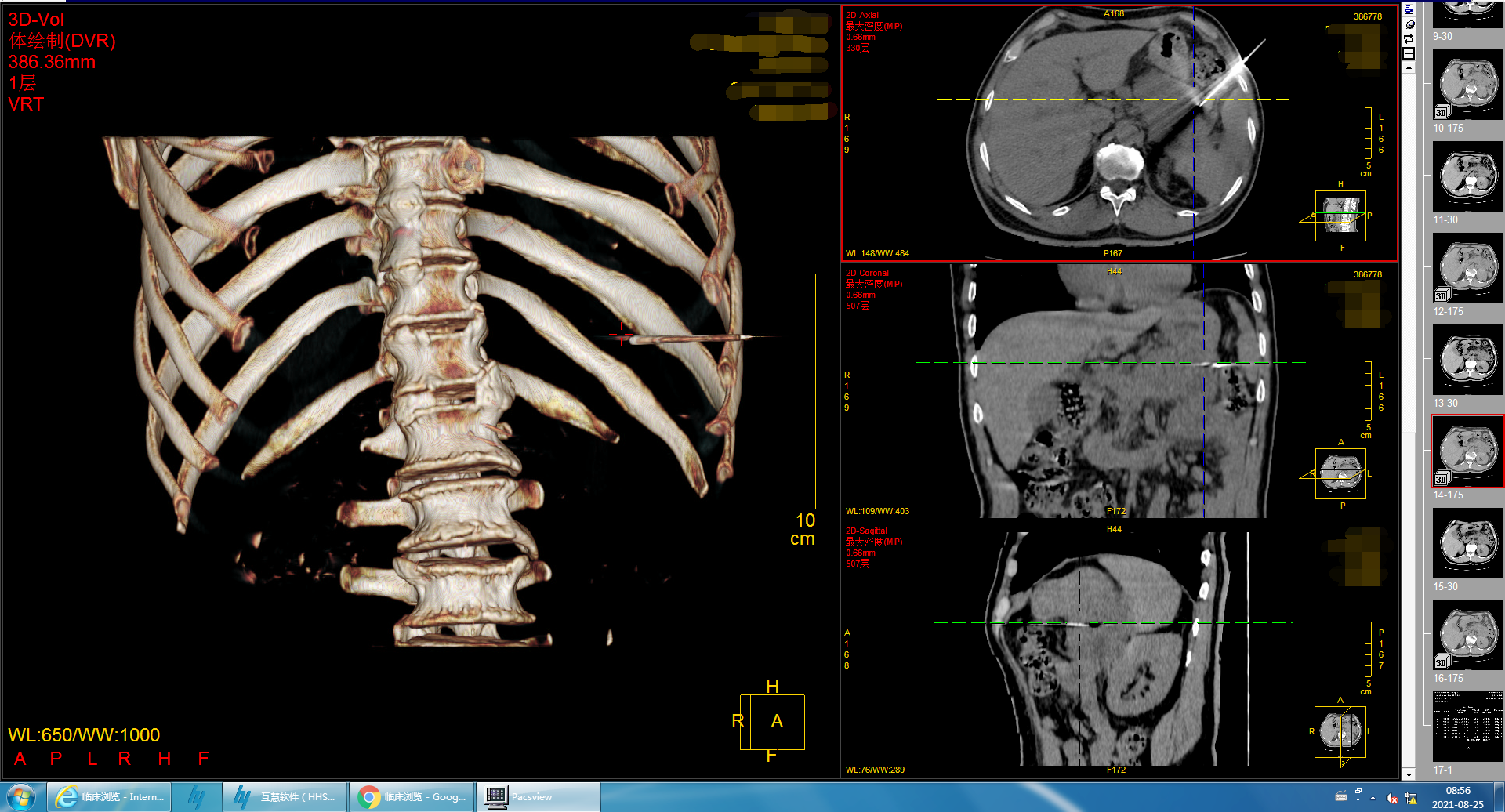Open series thumbnail 10-175
The width and height of the screenshot is (1505, 812).
1467,85
